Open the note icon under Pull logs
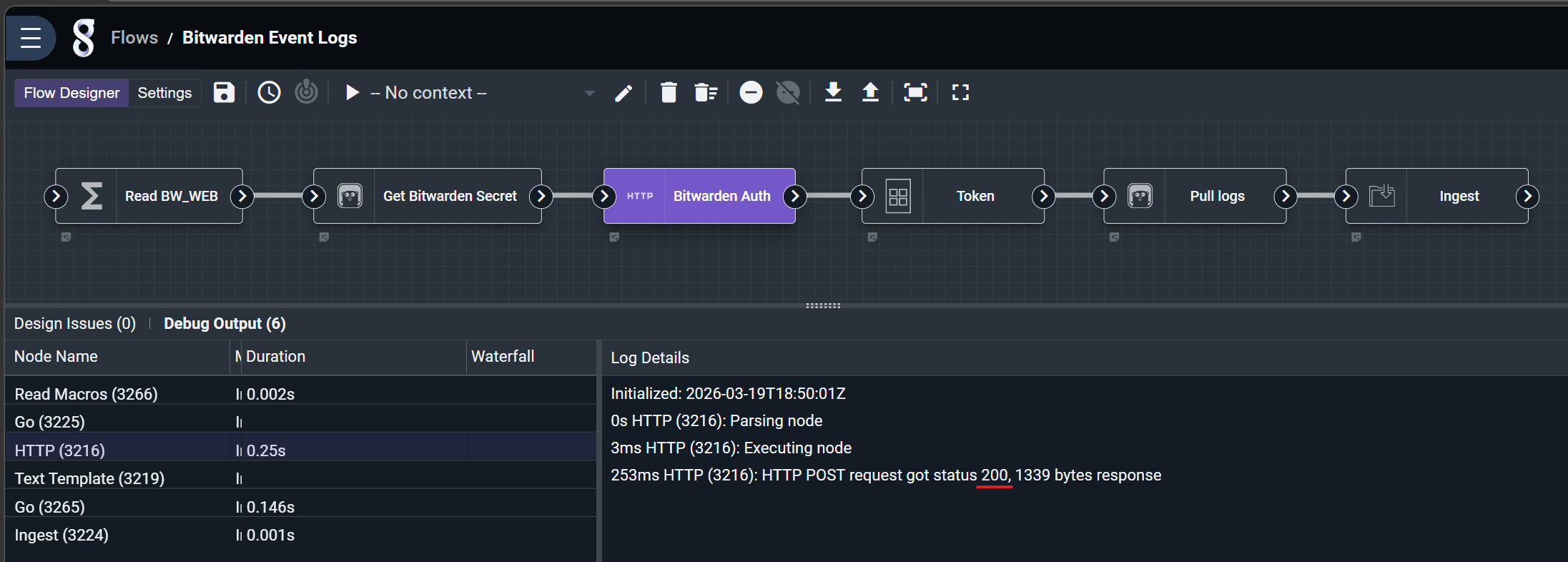This screenshot has height=562, width=1568. [x=1114, y=237]
